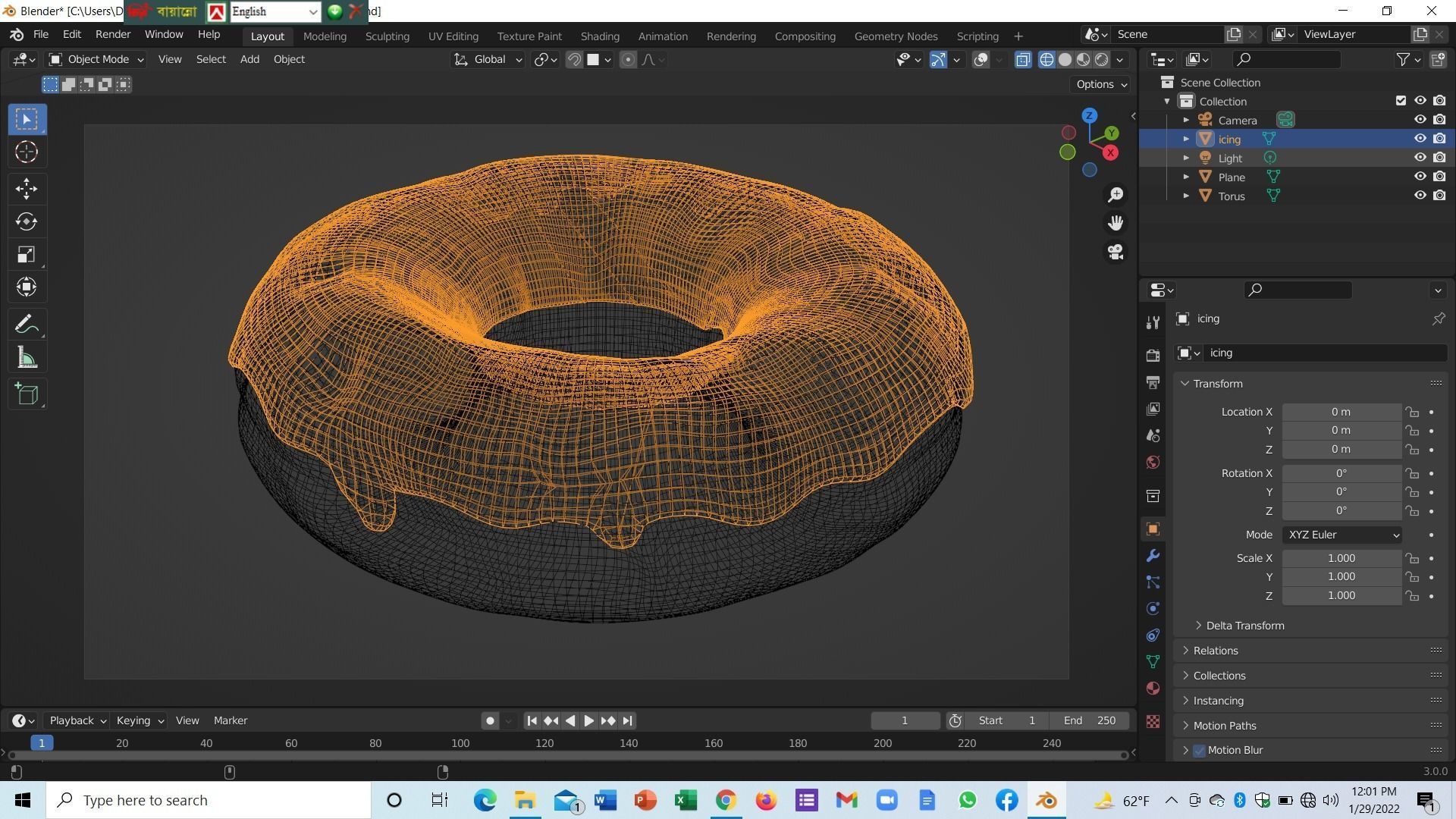Expand the Torus tree item arrow

(1186, 196)
